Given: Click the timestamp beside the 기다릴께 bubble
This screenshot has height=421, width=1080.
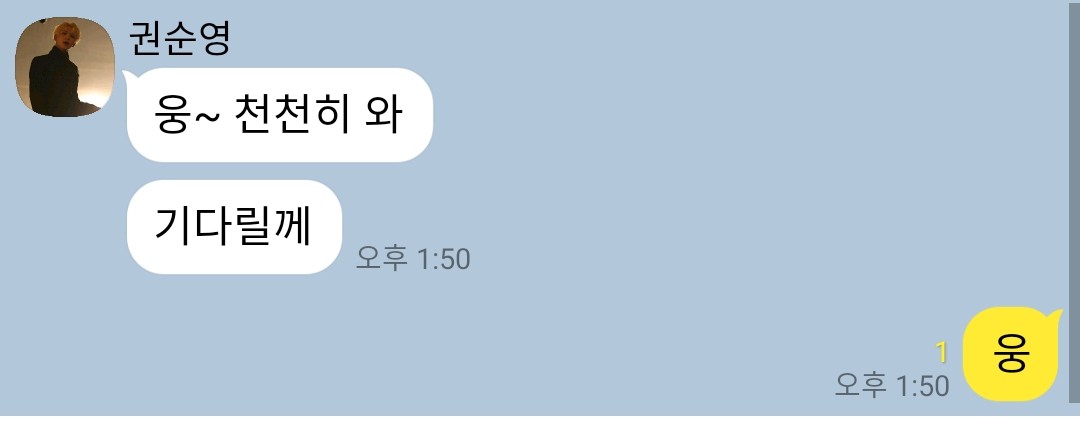Looking at the screenshot, I should point(413,259).
